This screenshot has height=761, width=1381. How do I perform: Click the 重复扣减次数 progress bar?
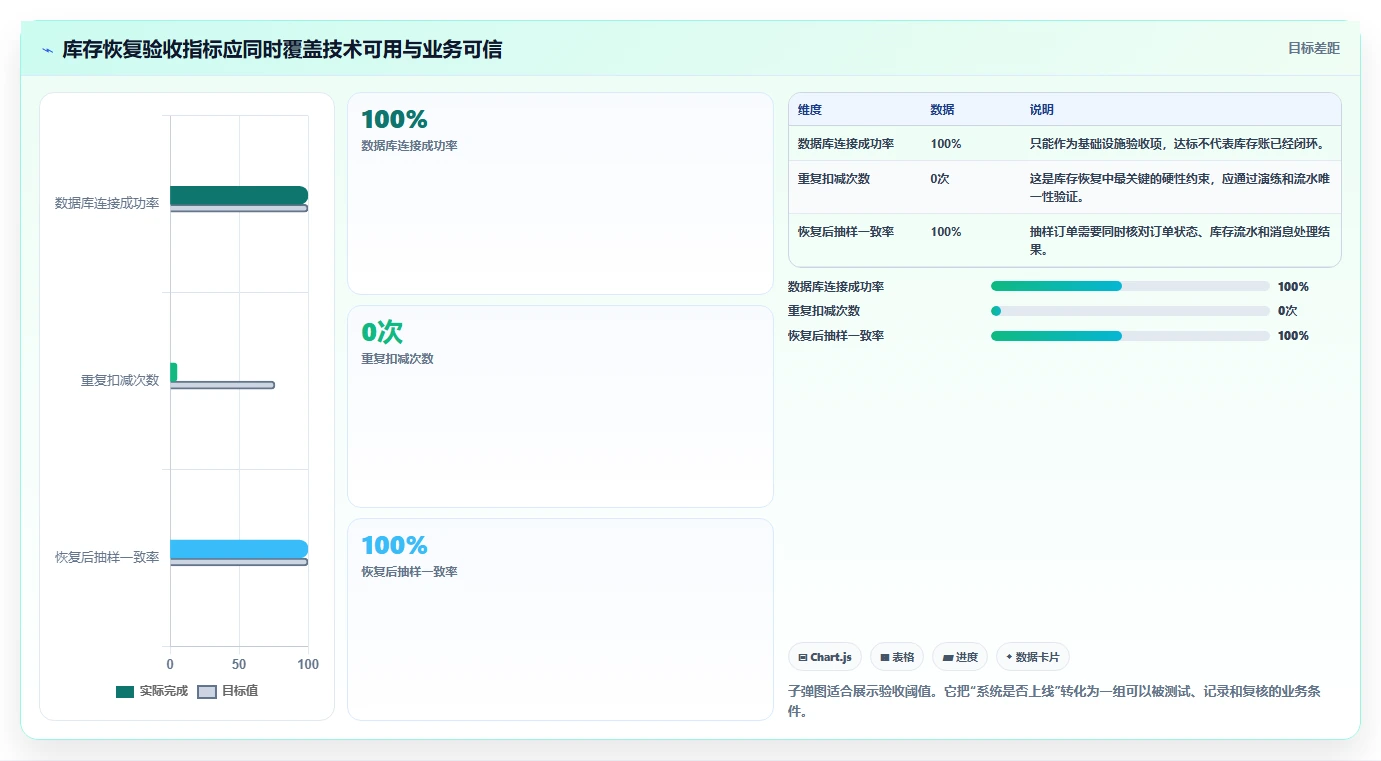[1130, 311]
